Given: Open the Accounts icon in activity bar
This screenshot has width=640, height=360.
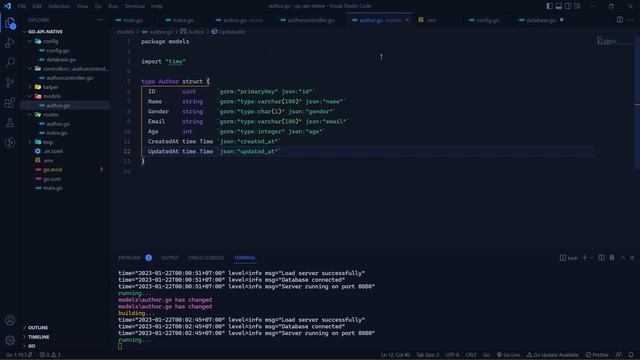Looking at the screenshot, I should pos(10,320).
